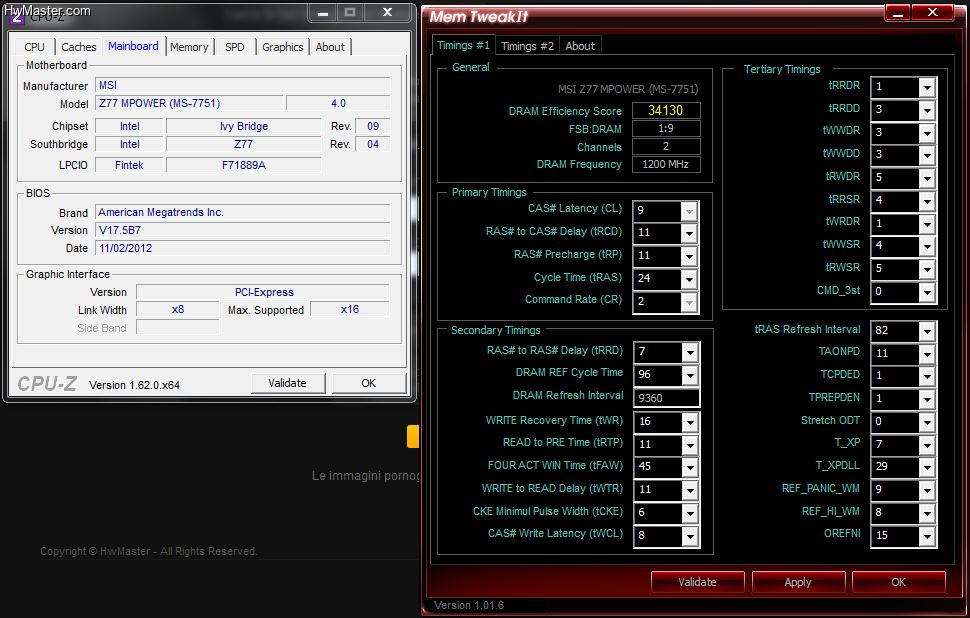
Task: Open the tWWSR tertiary timing dropdown
Action: tap(927, 246)
